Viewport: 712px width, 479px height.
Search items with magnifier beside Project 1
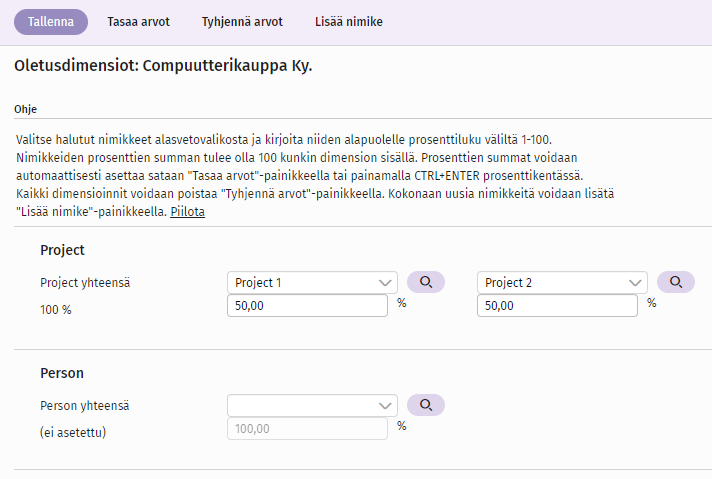(x=426, y=282)
